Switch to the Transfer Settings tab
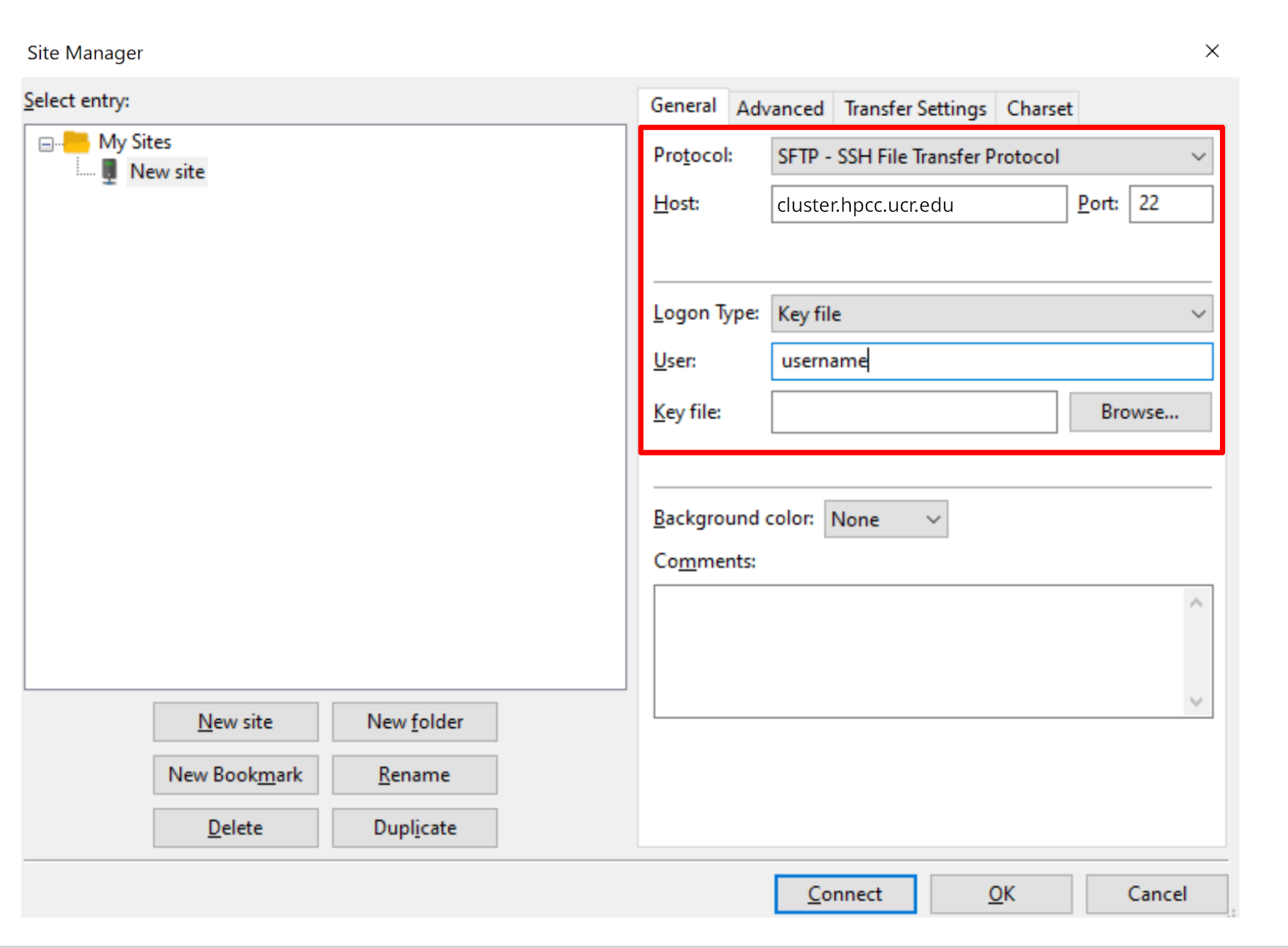Viewport: 1288px width, 948px height. (915, 108)
